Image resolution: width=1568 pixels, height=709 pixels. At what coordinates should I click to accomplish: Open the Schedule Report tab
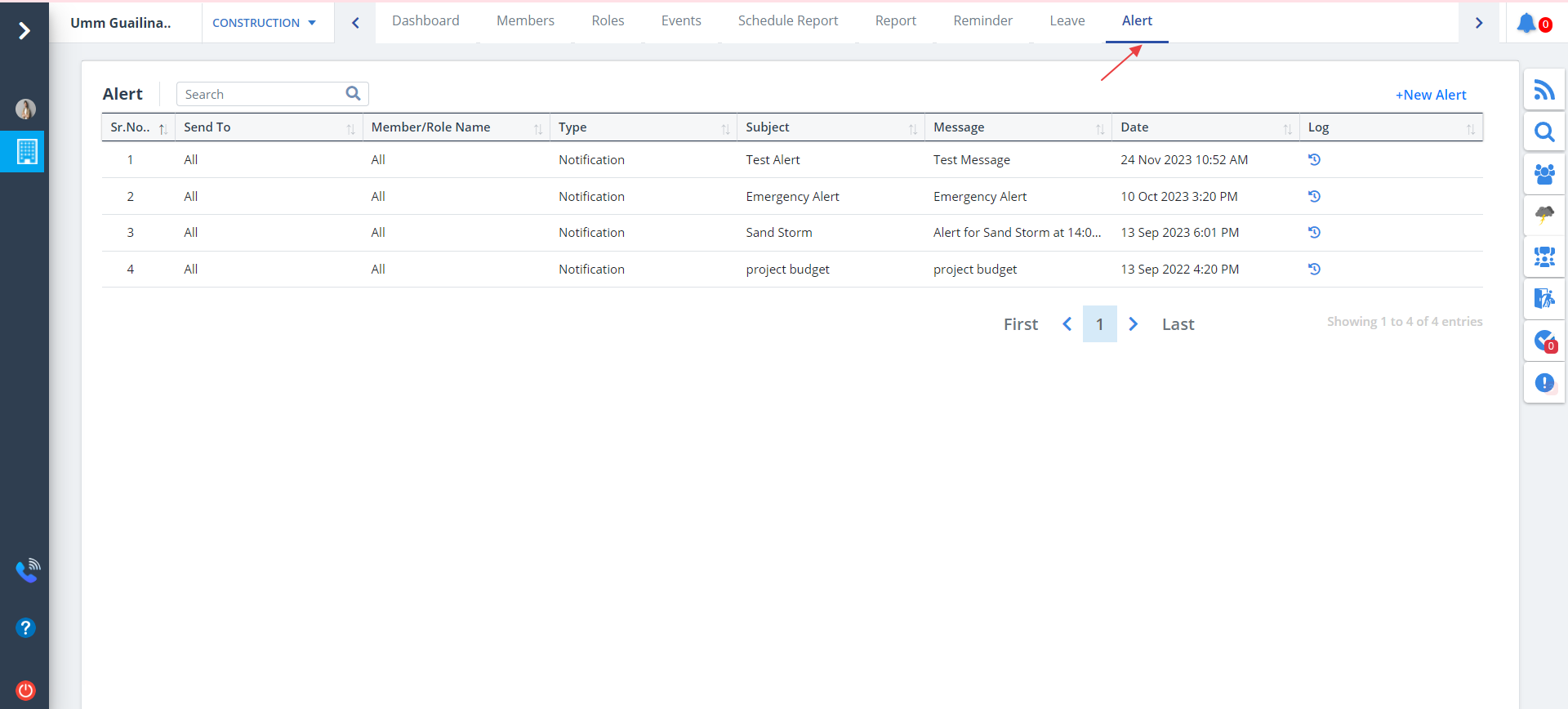[787, 21]
